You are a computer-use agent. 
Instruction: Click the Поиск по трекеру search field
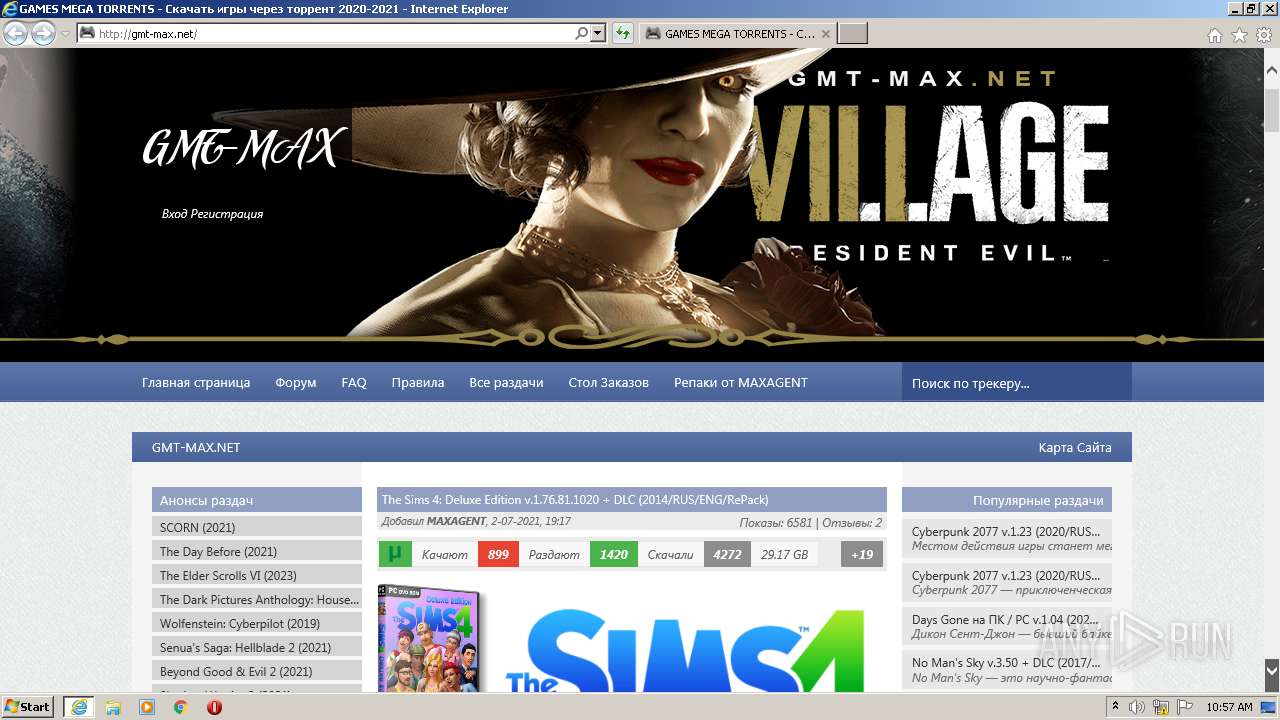point(1017,382)
